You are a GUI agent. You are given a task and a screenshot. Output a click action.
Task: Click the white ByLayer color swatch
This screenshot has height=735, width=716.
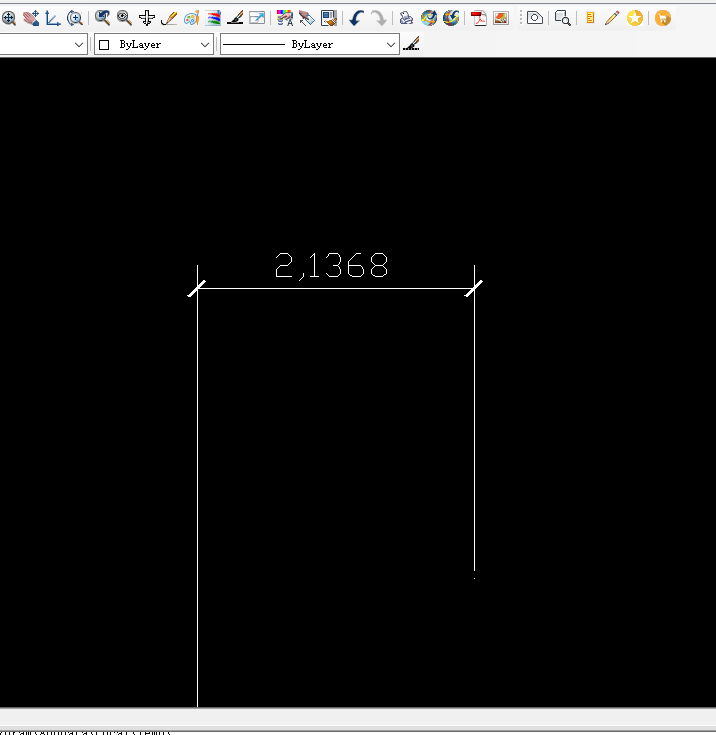tap(104, 45)
